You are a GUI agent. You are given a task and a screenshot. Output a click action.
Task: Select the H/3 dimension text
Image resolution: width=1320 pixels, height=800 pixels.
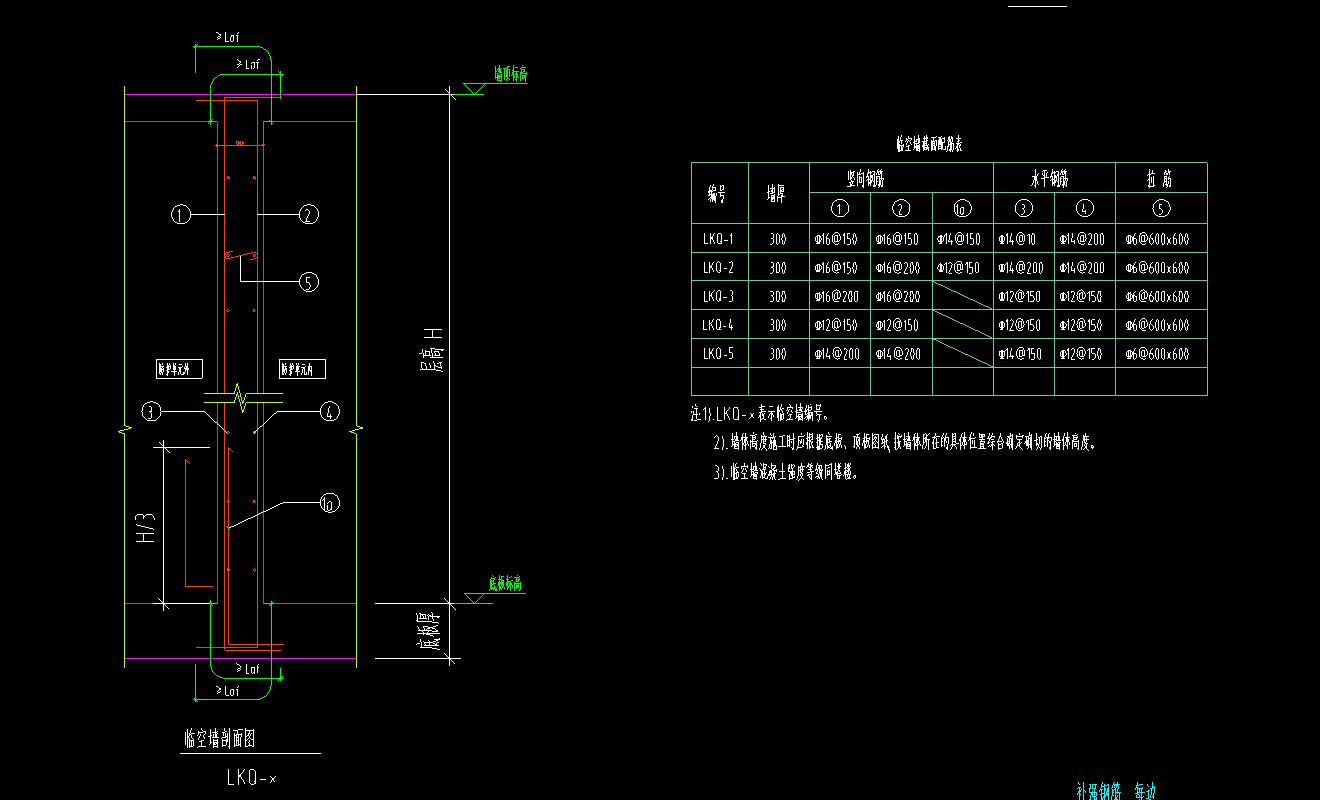click(146, 527)
